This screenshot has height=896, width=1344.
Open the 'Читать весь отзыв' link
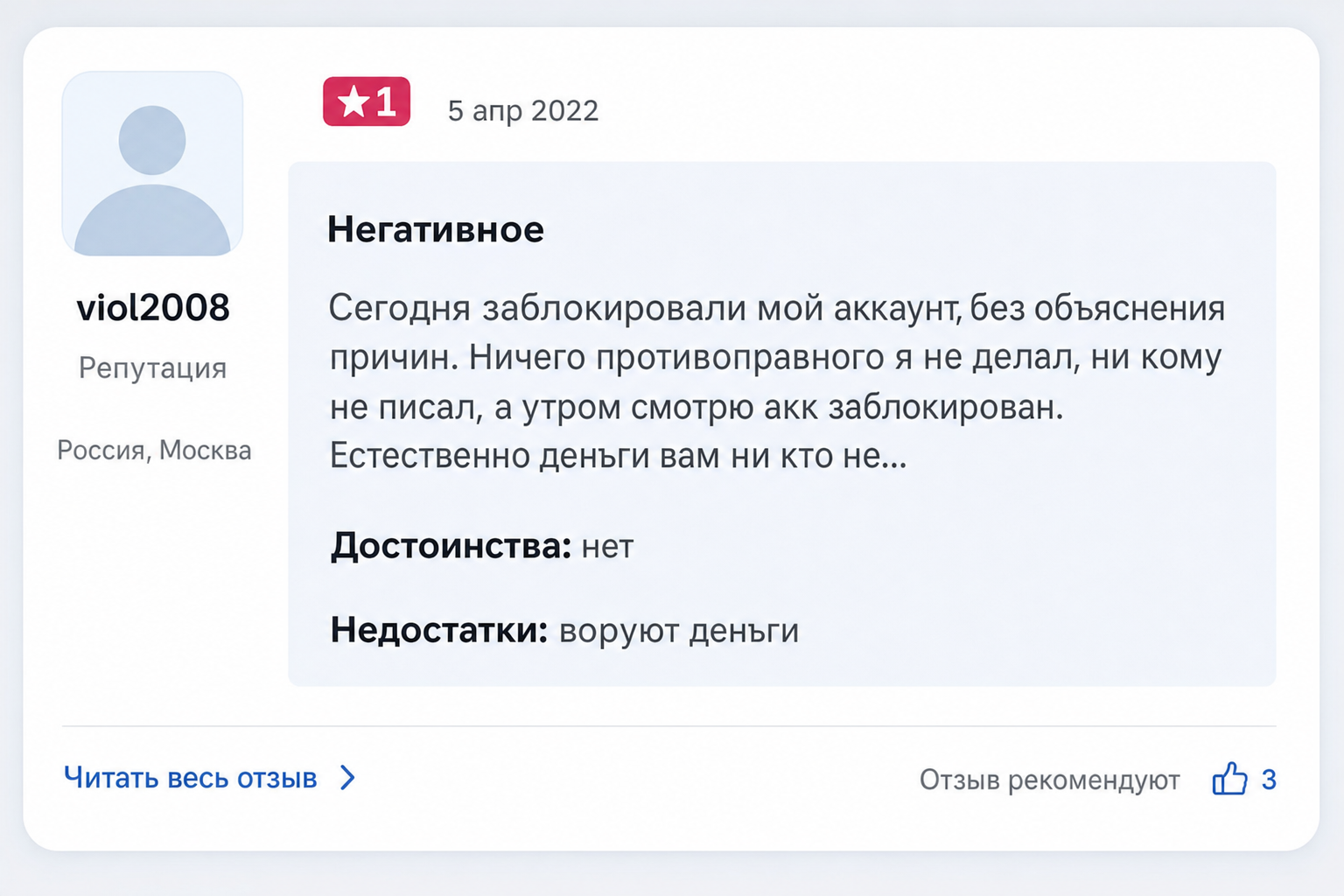point(191,778)
